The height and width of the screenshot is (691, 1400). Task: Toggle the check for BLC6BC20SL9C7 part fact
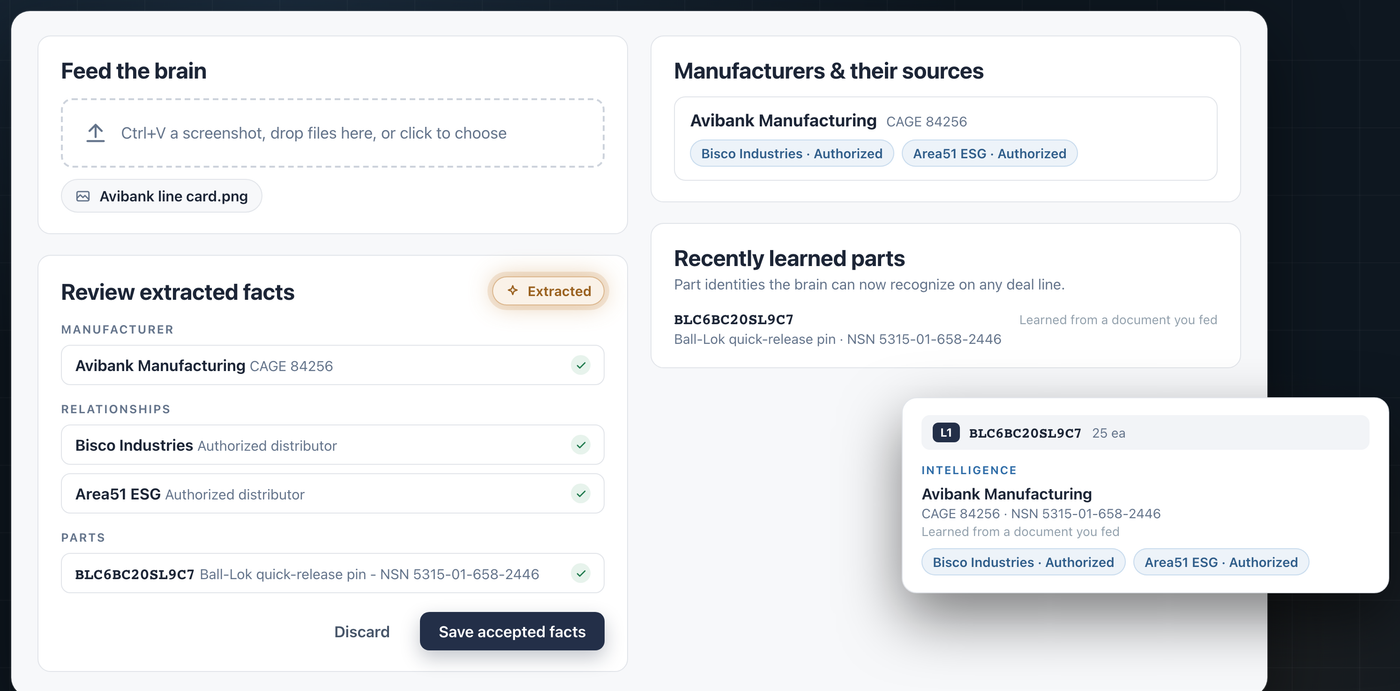coord(581,573)
